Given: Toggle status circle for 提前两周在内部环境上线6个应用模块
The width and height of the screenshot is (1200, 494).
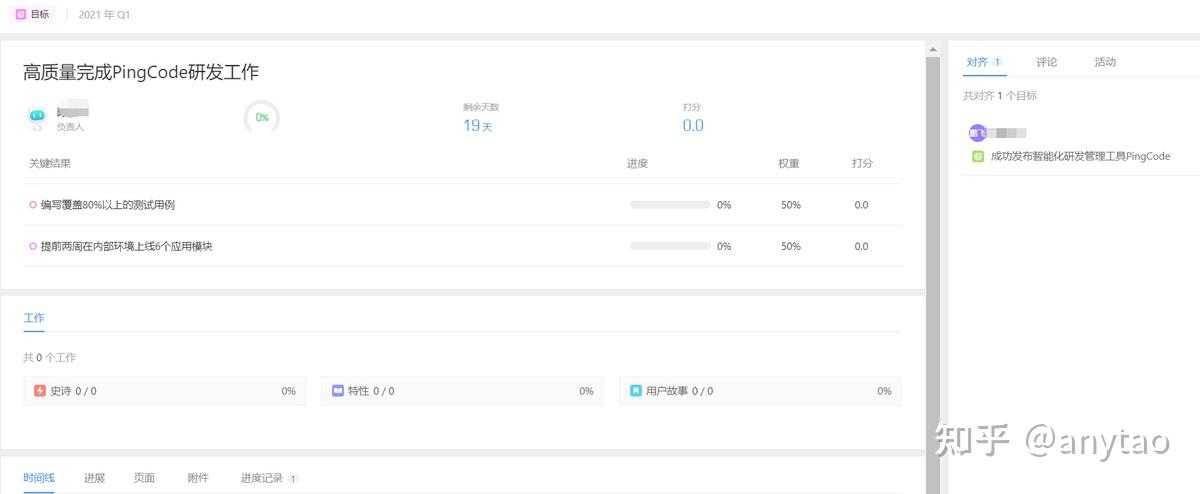Looking at the screenshot, I should [x=33, y=246].
